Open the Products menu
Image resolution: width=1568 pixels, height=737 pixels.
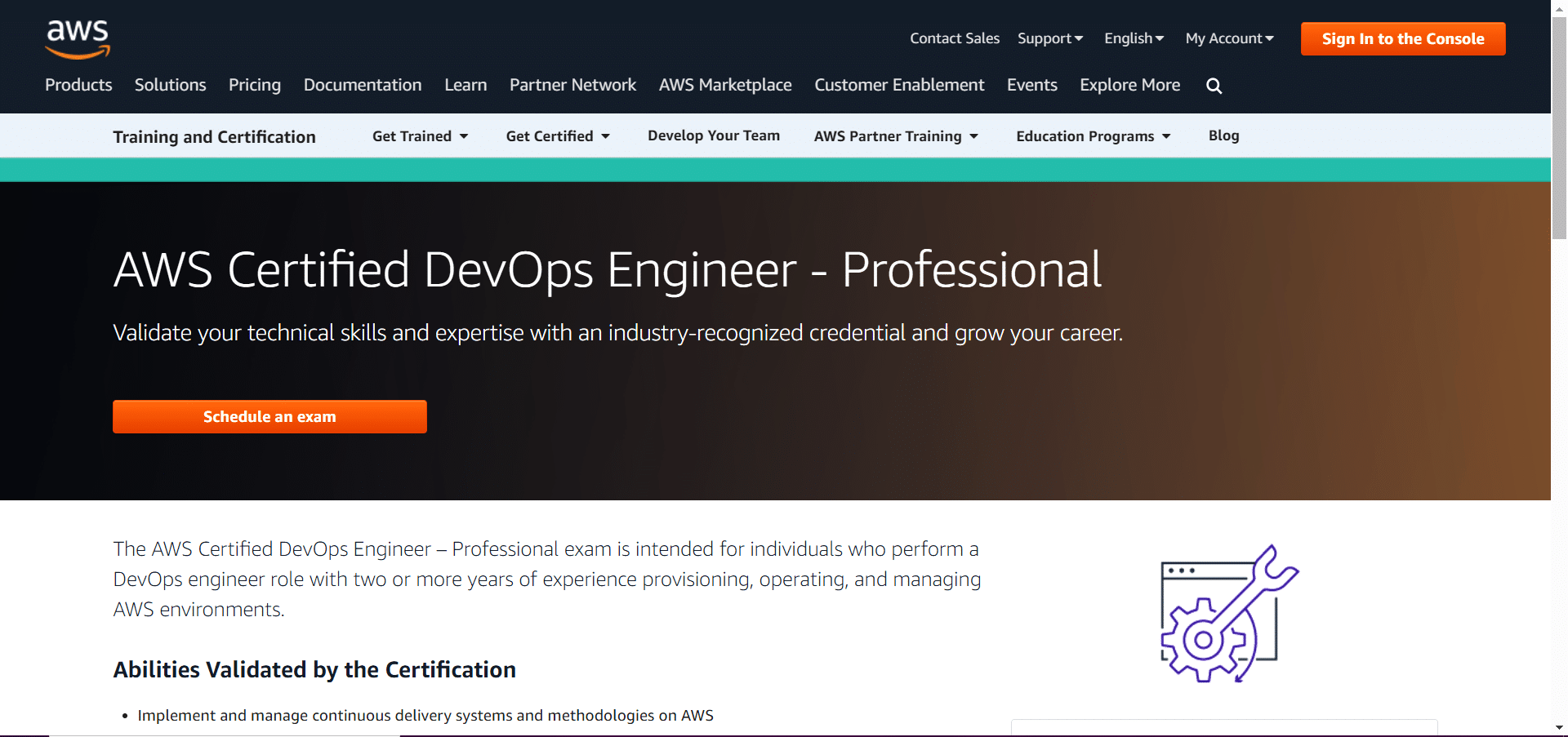click(78, 85)
